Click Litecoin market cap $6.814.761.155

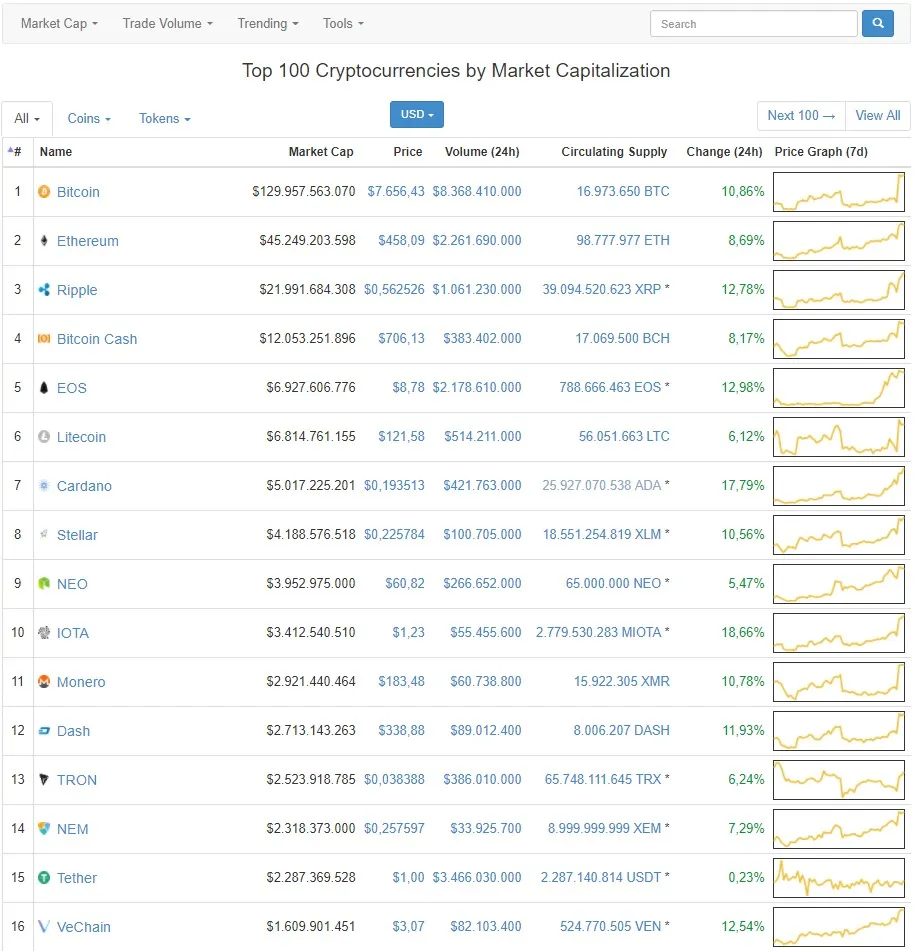(311, 436)
